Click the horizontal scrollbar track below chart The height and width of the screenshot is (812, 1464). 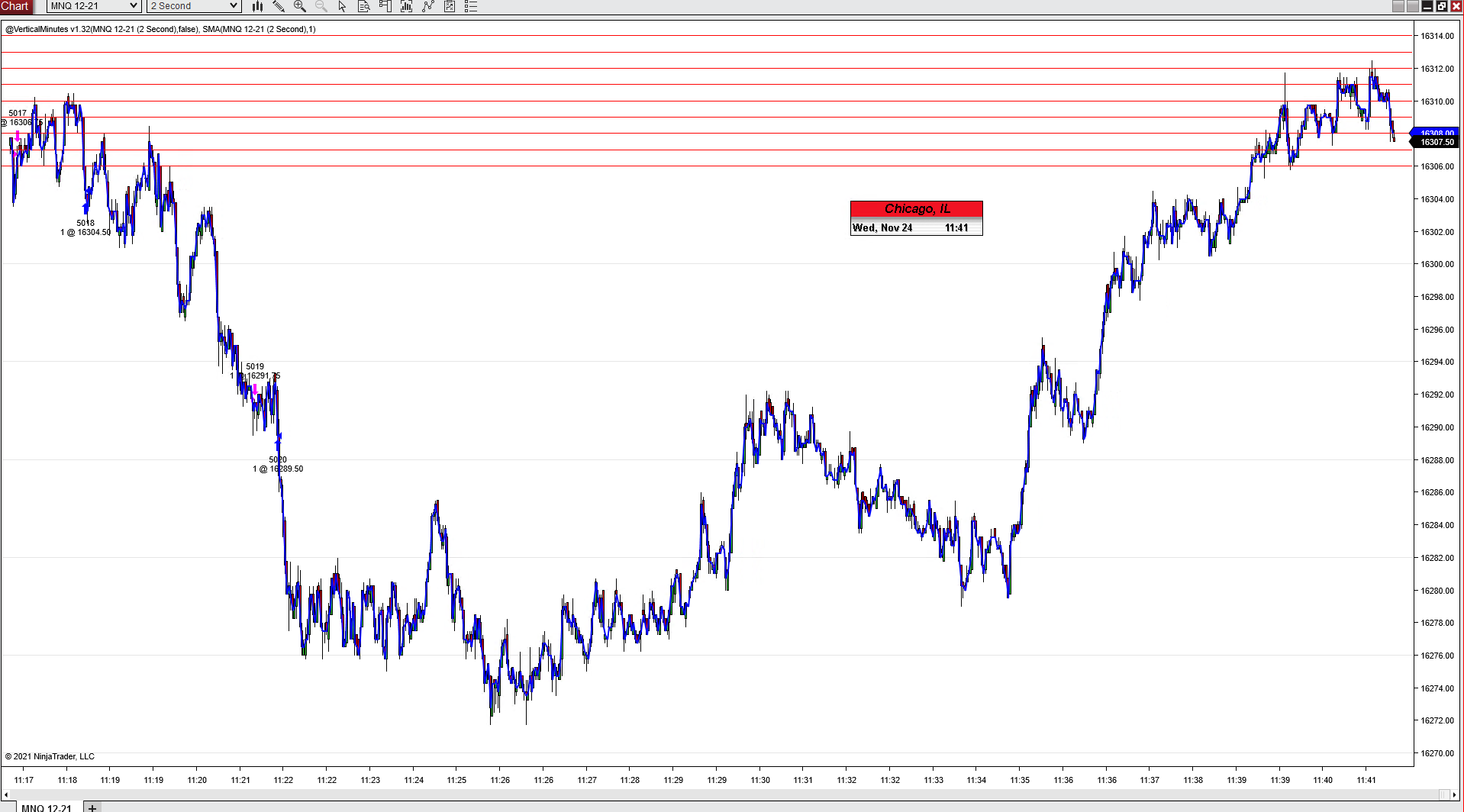click(725, 794)
